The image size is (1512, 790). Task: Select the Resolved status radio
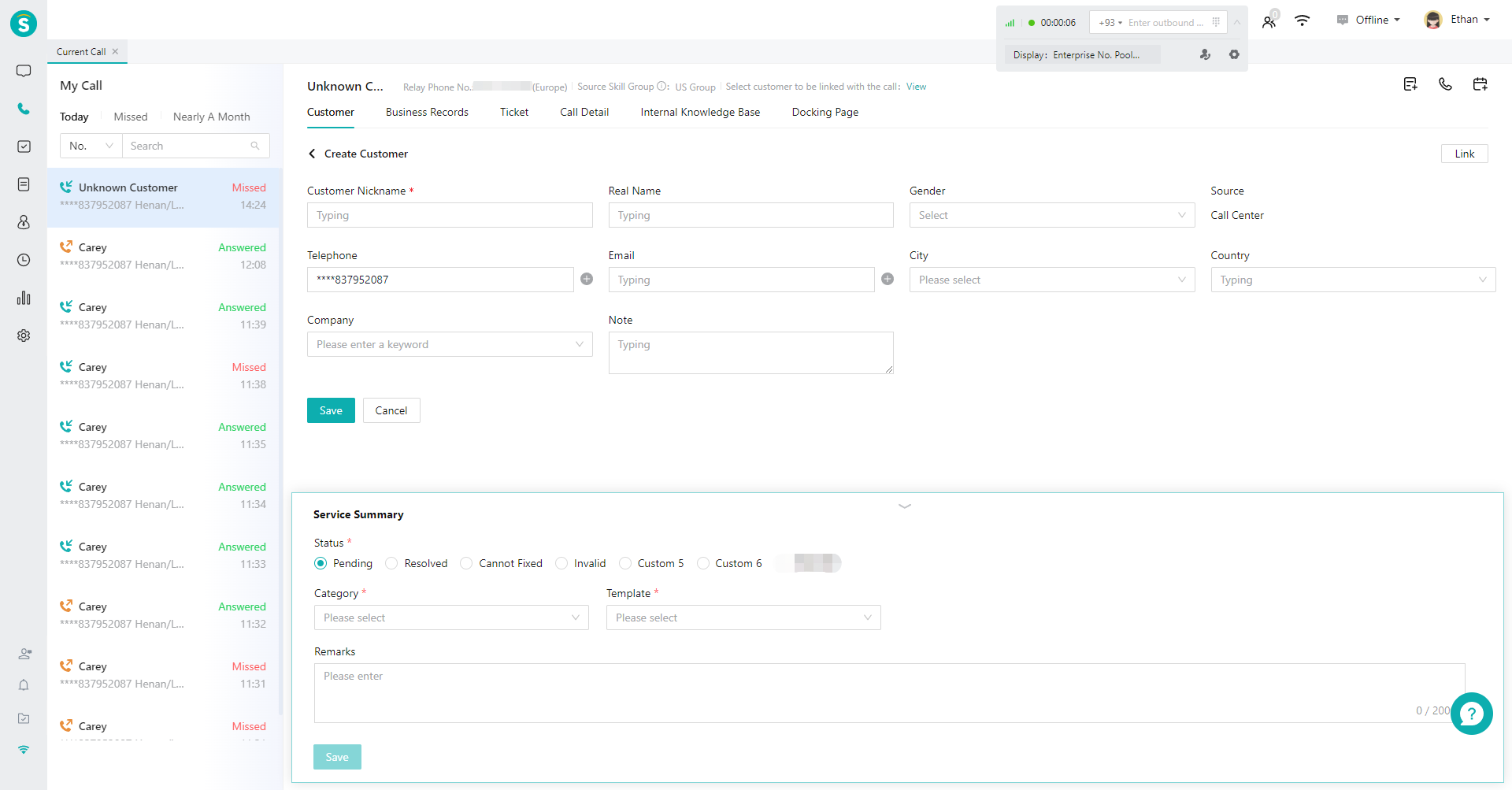(391, 563)
